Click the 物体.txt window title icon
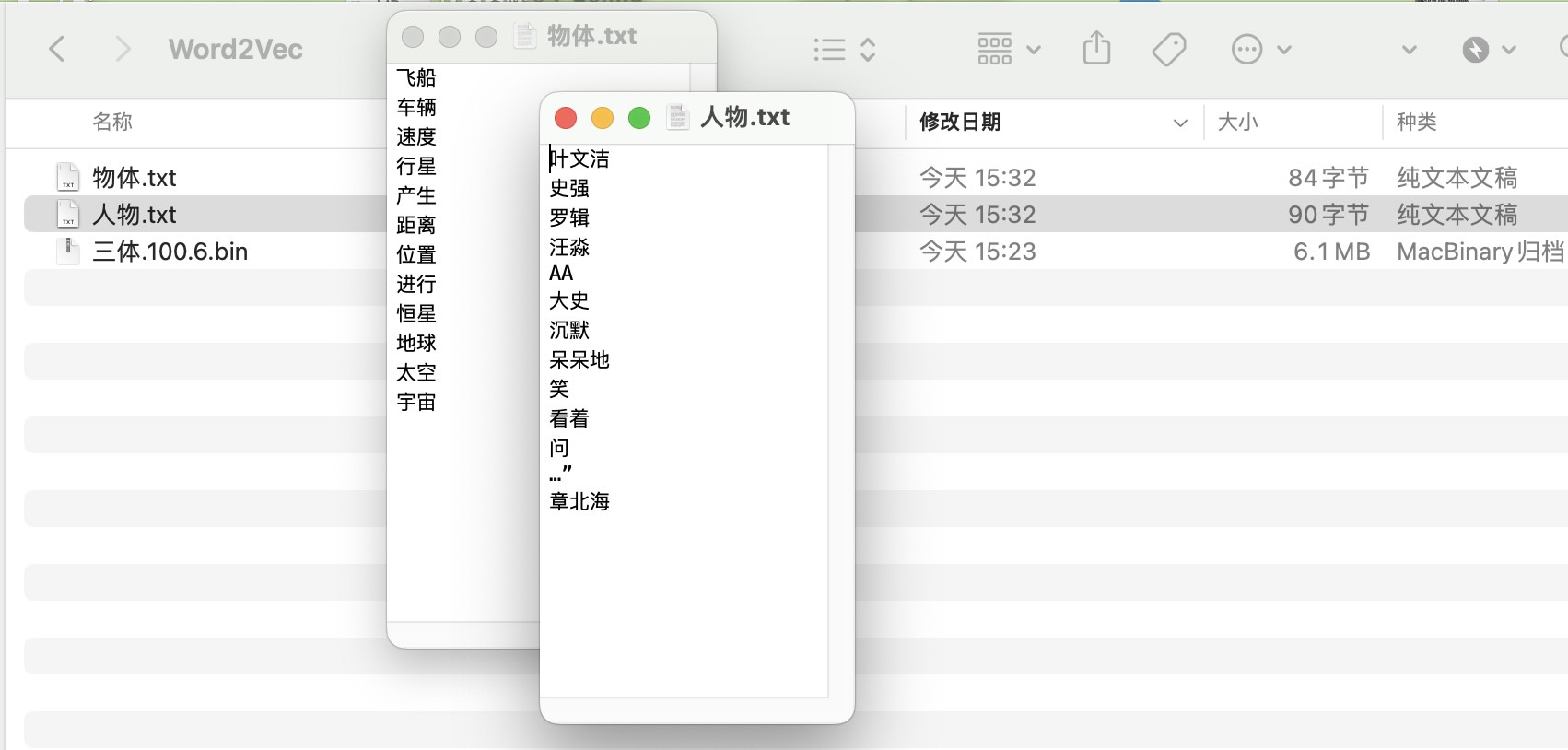1568x750 pixels. pos(525,36)
